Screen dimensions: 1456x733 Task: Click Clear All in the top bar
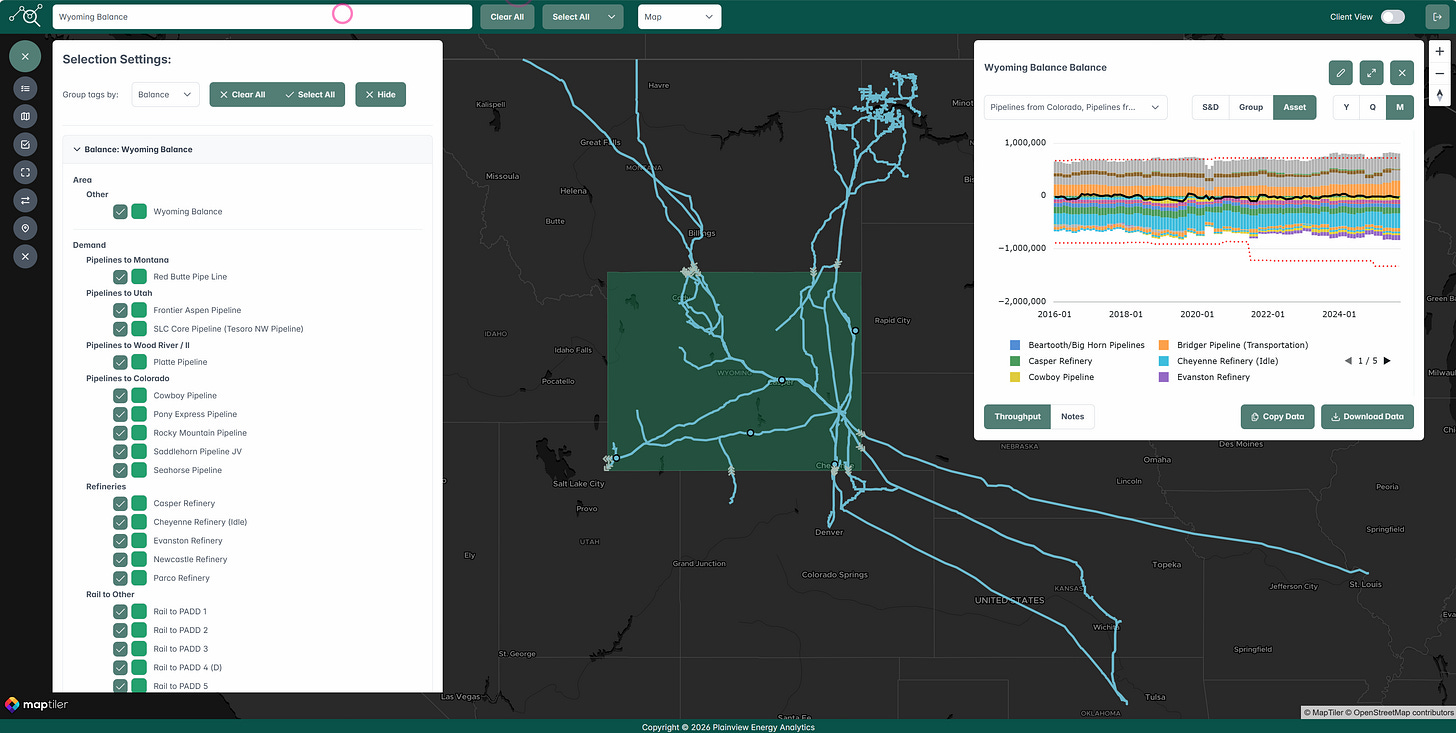pos(507,17)
